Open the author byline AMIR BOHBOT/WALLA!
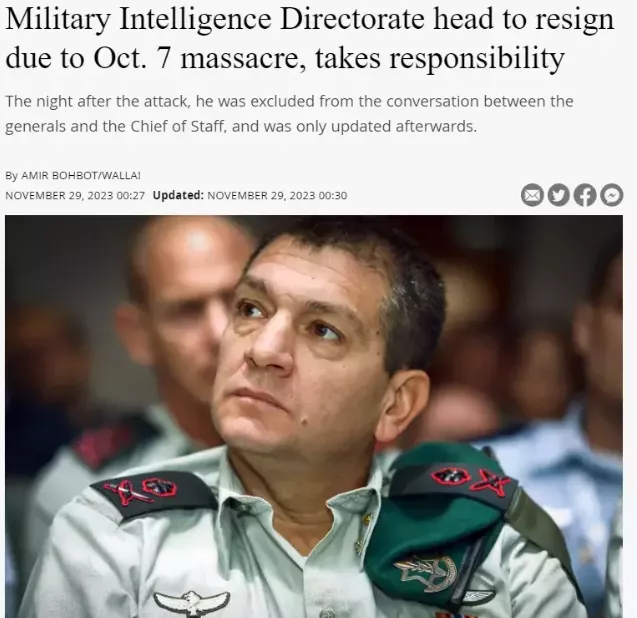The image size is (637, 618). coord(80,176)
